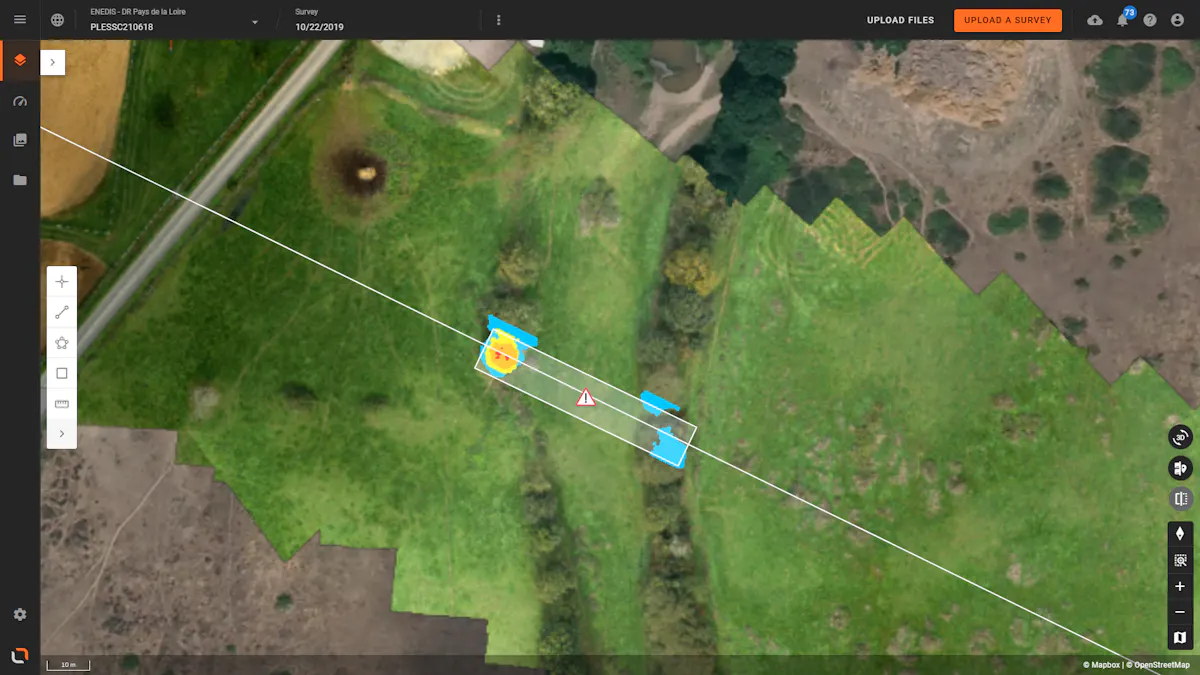Open the PLESSC210618 site dropdown

(x=255, y=22)
